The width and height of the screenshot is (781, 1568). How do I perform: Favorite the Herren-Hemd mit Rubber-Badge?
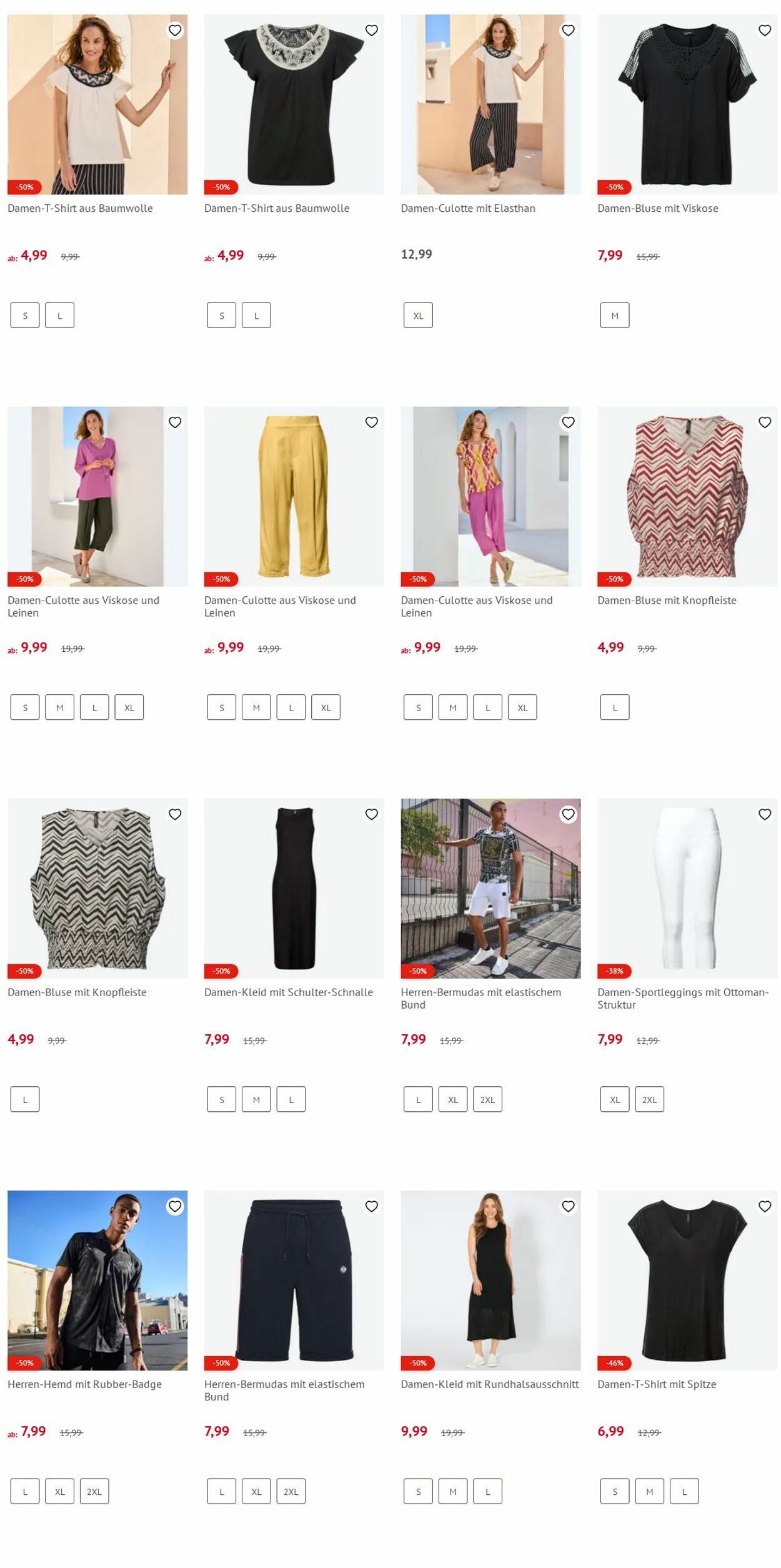click(x=175, y=1206)
